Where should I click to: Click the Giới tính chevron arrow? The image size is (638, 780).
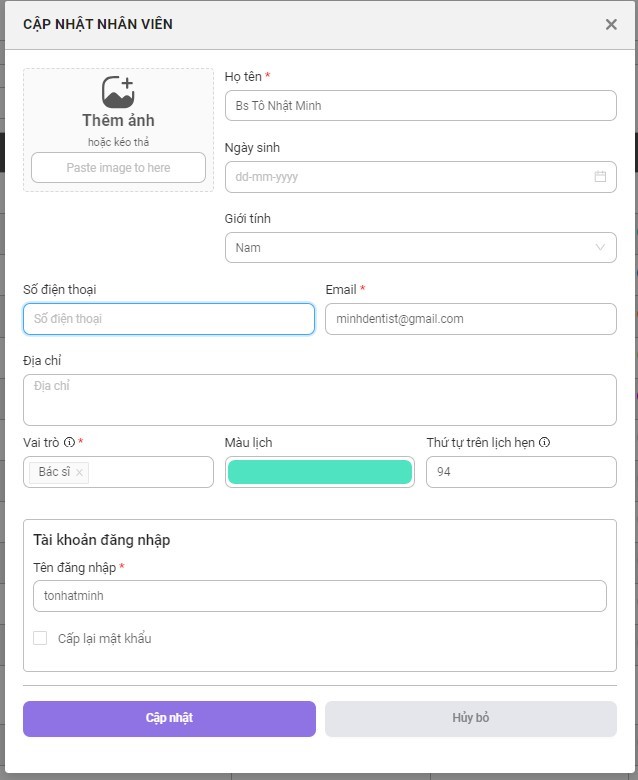(x=600, y=248)
